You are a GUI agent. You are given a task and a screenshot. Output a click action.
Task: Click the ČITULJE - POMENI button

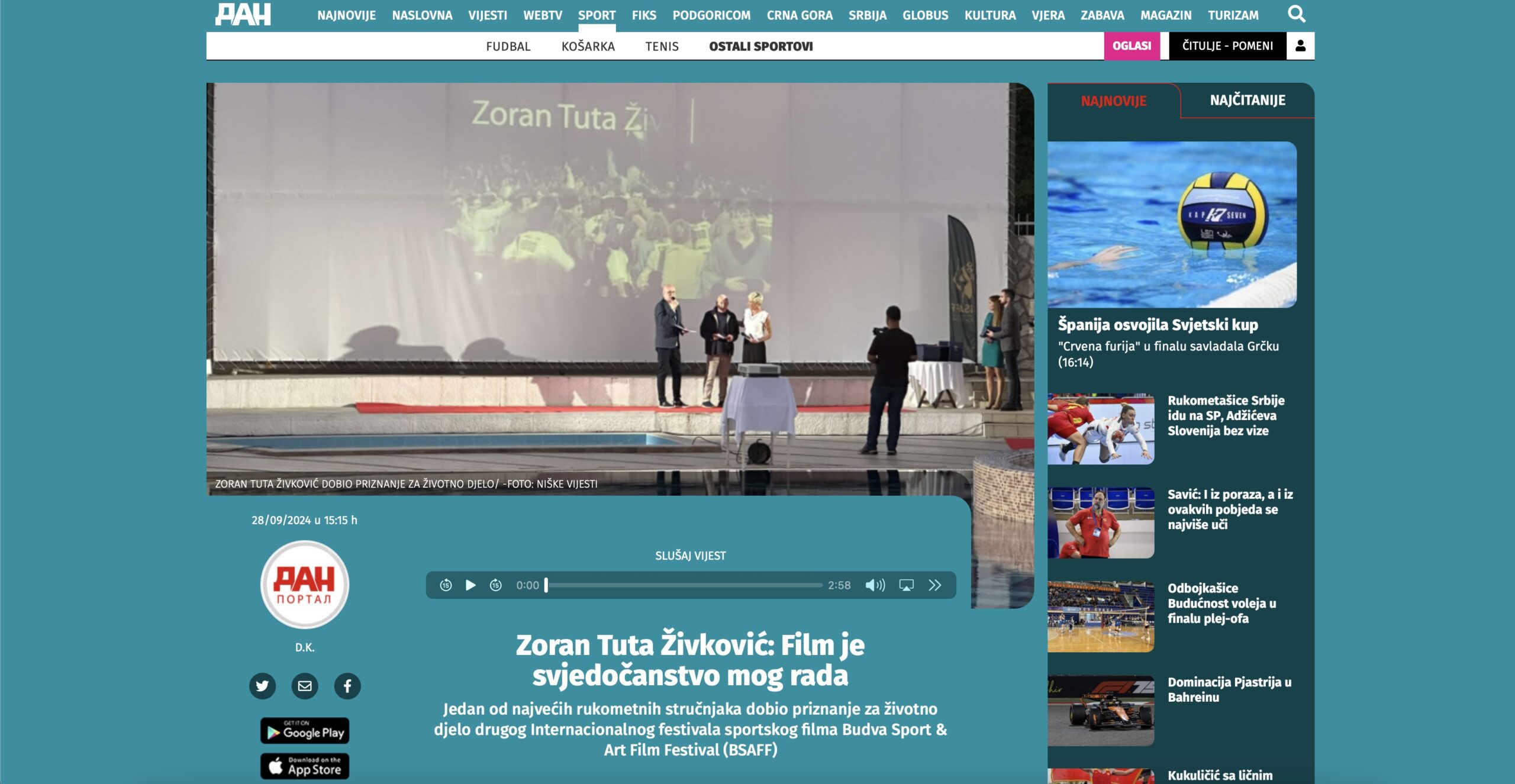(1227, 46)
